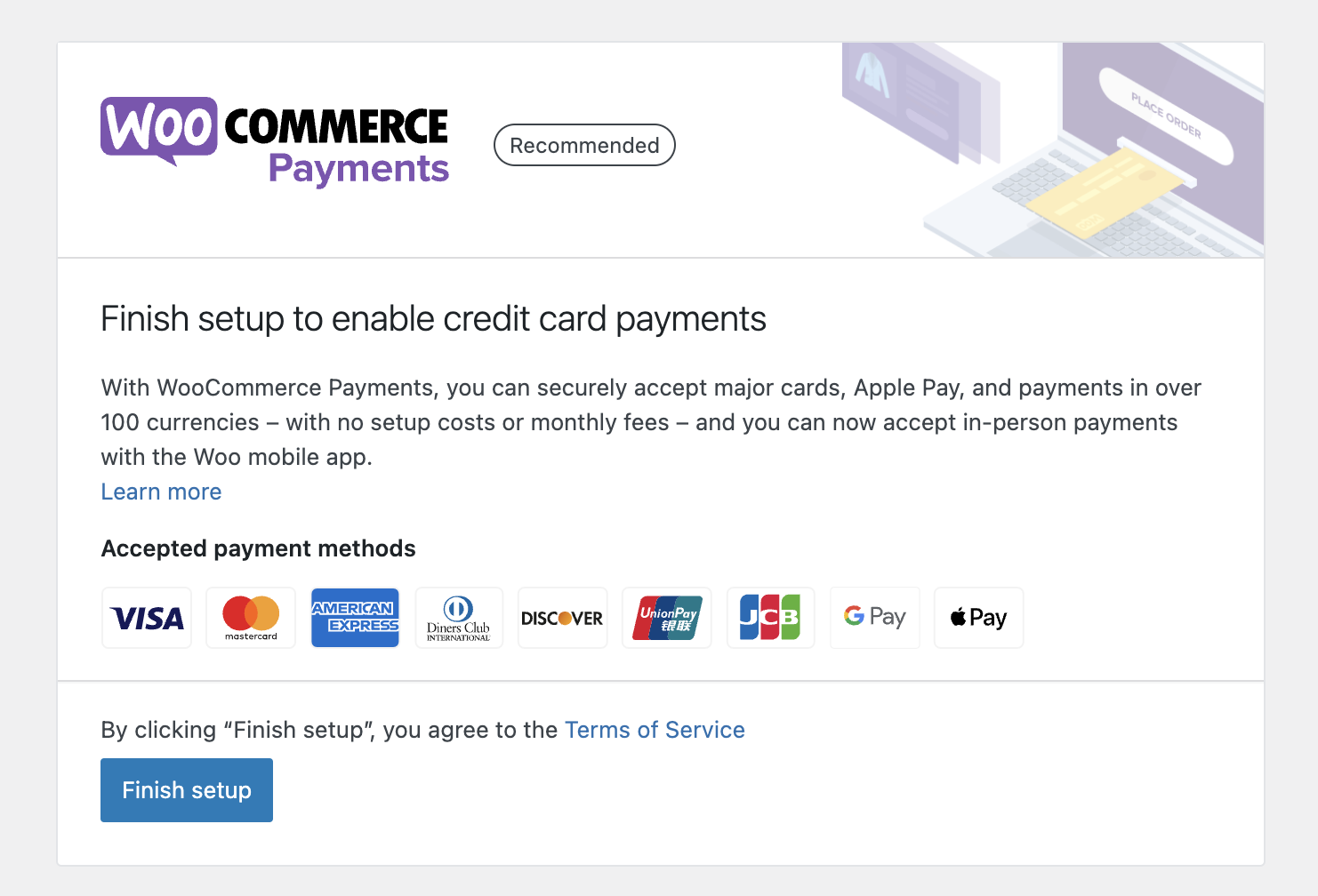Click the Google Pay icon

875,618
